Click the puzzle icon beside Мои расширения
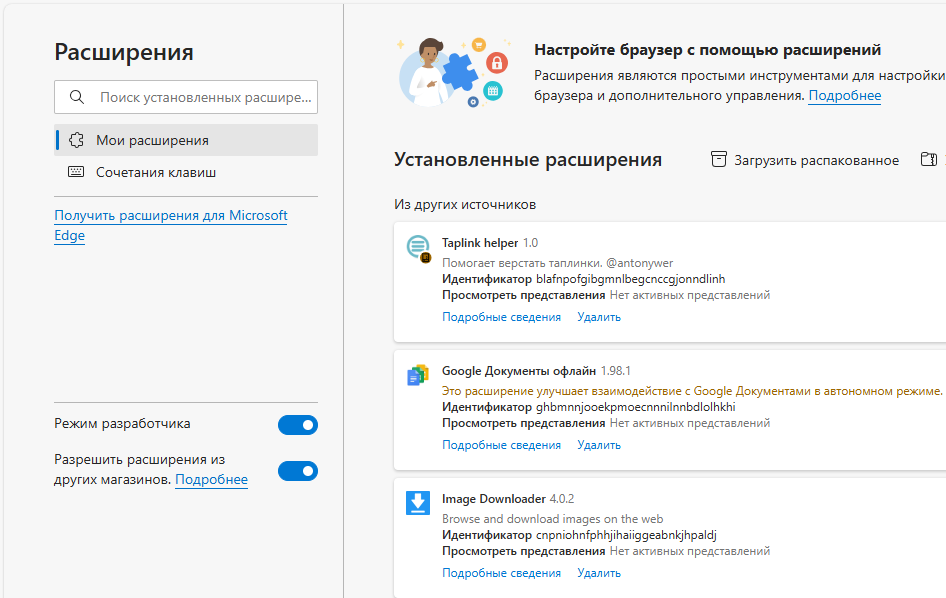 tap(76, 140)
